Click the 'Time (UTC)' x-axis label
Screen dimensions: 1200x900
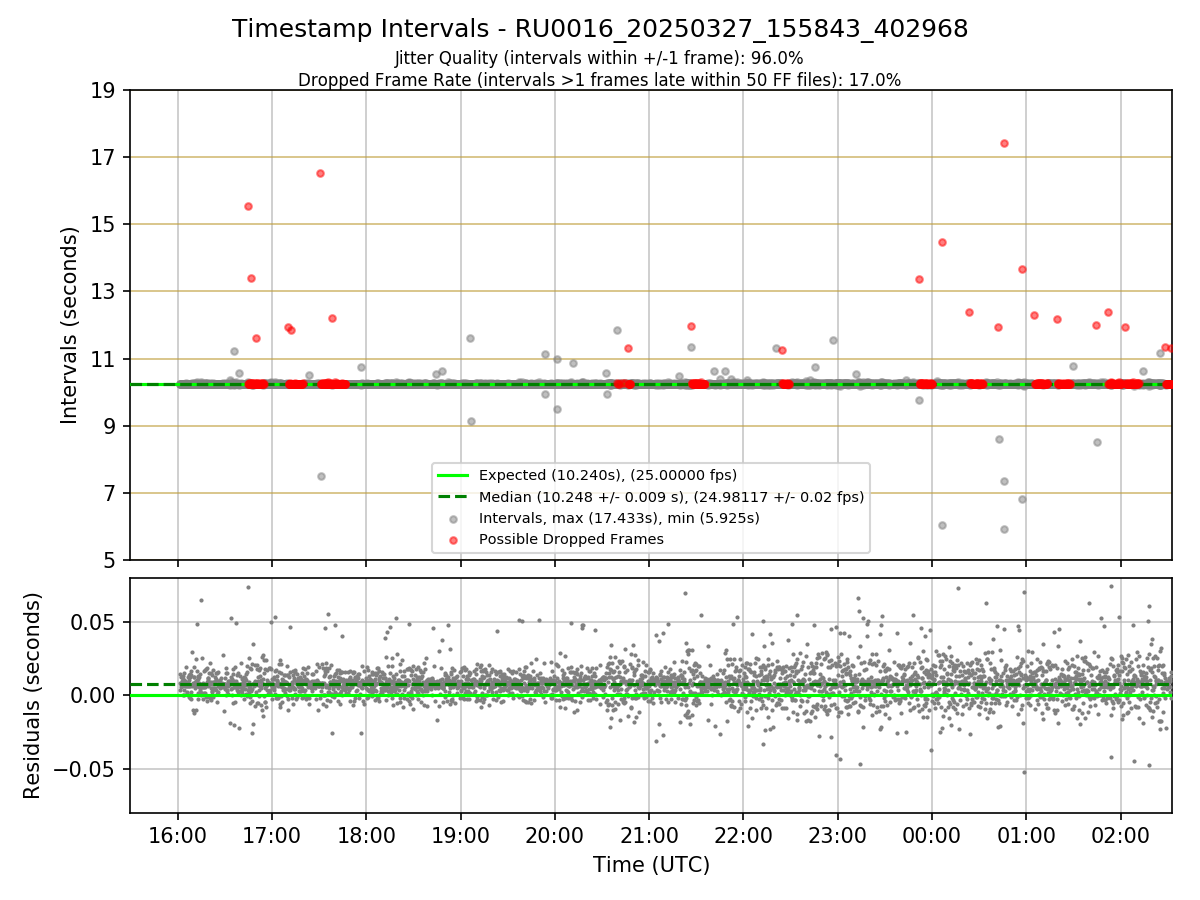click(x=651, y=865)
